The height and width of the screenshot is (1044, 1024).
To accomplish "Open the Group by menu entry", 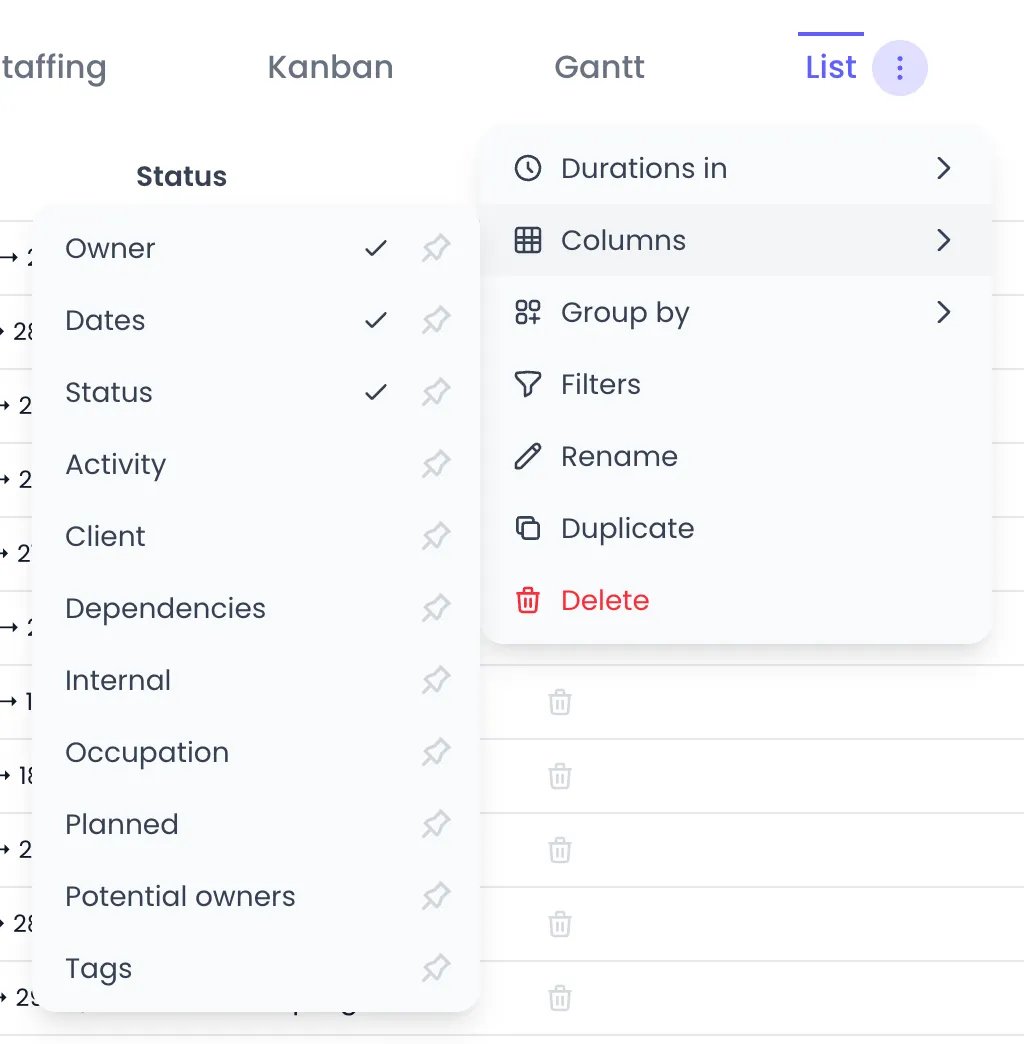I will point(736,312).
